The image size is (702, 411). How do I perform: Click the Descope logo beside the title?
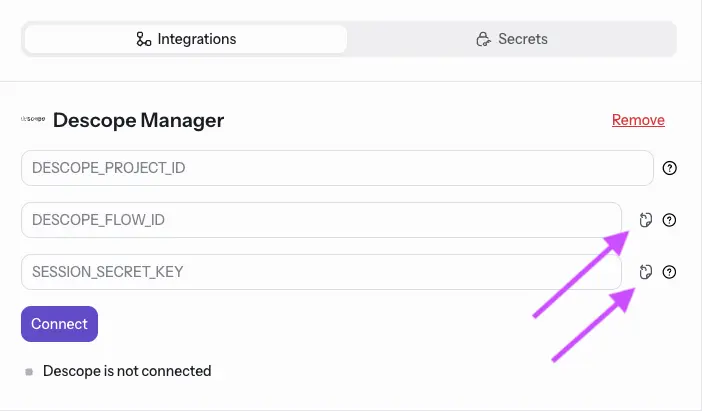(34, 120)
